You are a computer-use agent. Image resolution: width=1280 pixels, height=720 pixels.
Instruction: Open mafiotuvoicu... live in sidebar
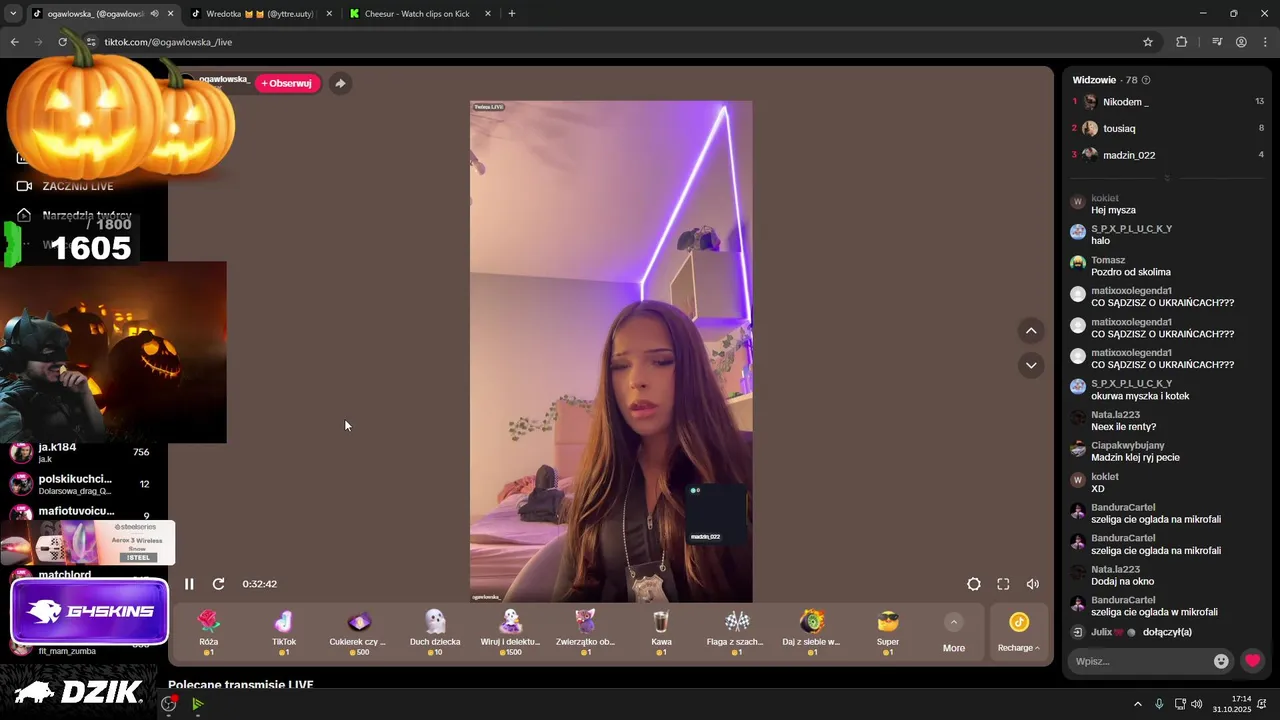[x=80, y=512]
